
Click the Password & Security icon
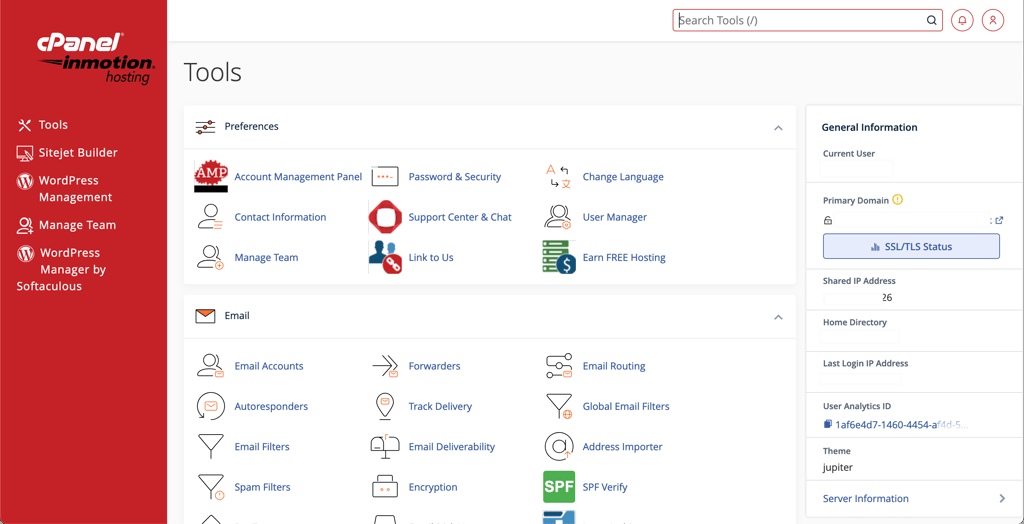385,176
